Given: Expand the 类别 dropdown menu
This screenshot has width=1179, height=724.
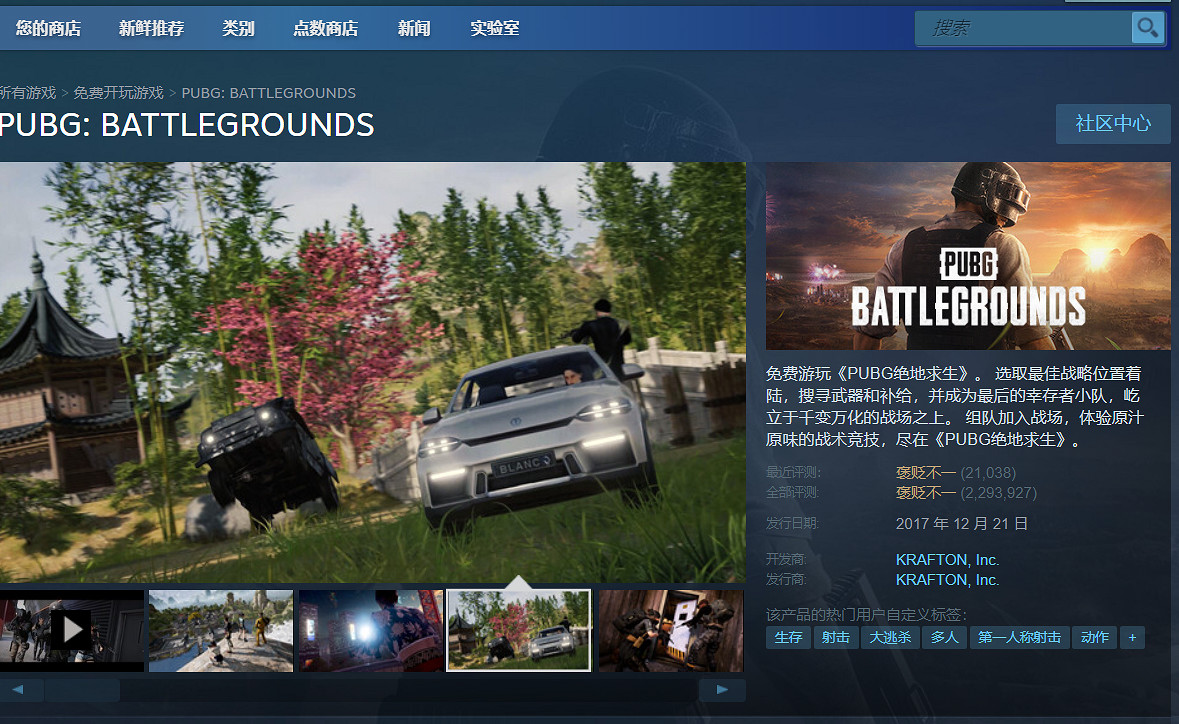Looking at the screenshot, I should coord(238,28).
